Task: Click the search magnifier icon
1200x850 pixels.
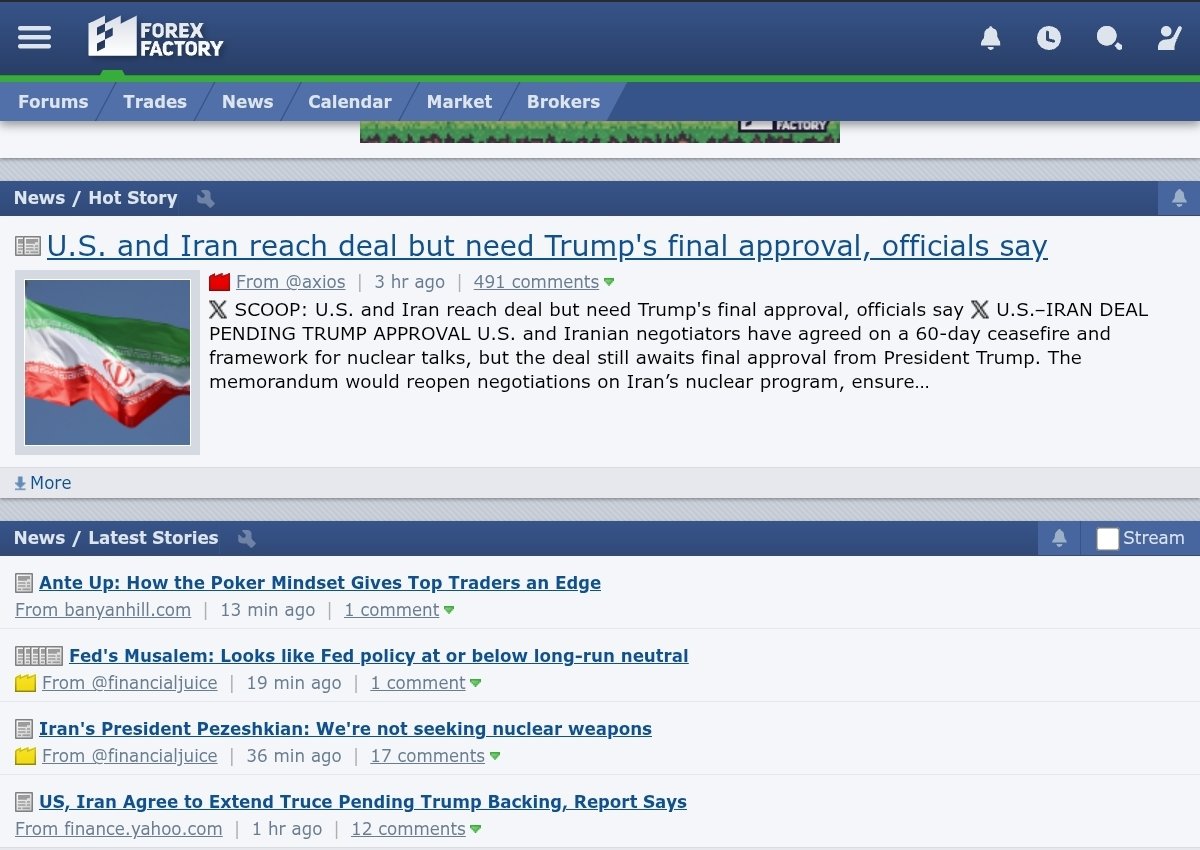Action: [1109, 38]
